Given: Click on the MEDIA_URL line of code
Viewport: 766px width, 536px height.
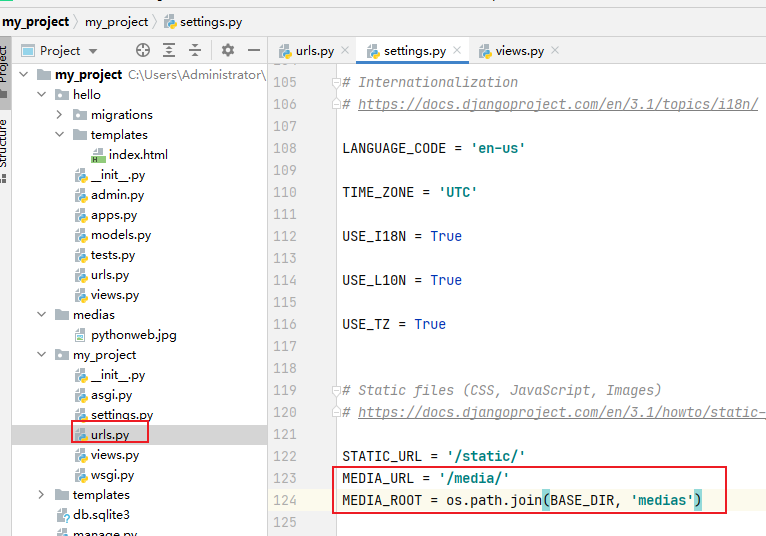Looking at the screenshot, I should (426, 478).
